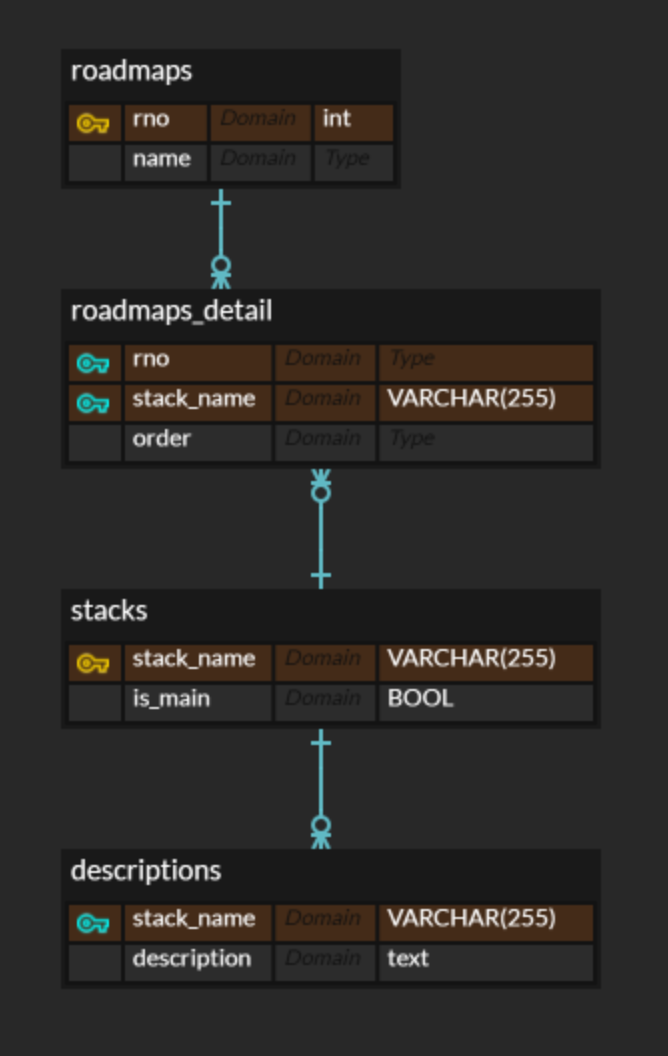Set the empty Type field of the name column
The width and height of the screenshot is (668, 1056).
352,160
